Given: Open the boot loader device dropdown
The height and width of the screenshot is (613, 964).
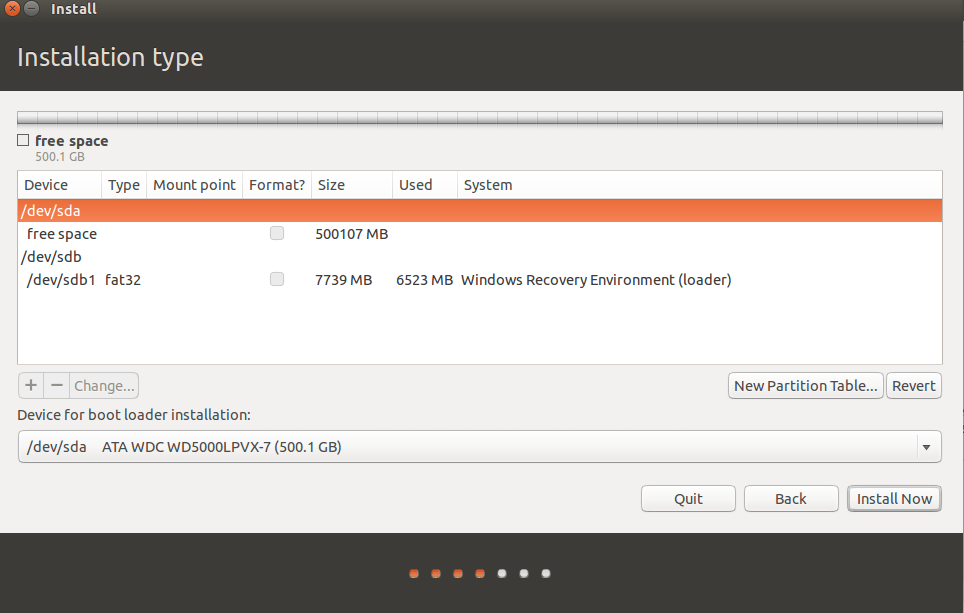Looking at the screenshot, I should (479, 447).
